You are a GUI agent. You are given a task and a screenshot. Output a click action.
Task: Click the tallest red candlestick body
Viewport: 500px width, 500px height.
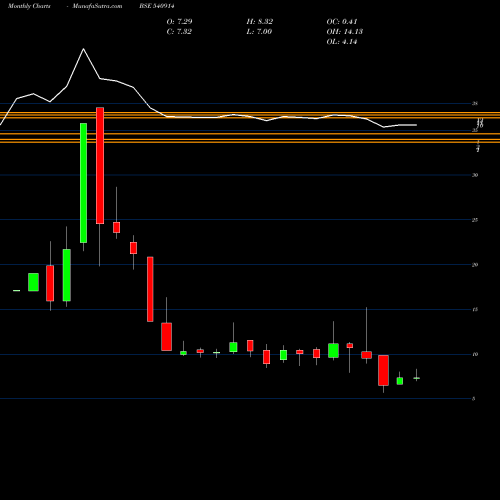coord(100,166)
